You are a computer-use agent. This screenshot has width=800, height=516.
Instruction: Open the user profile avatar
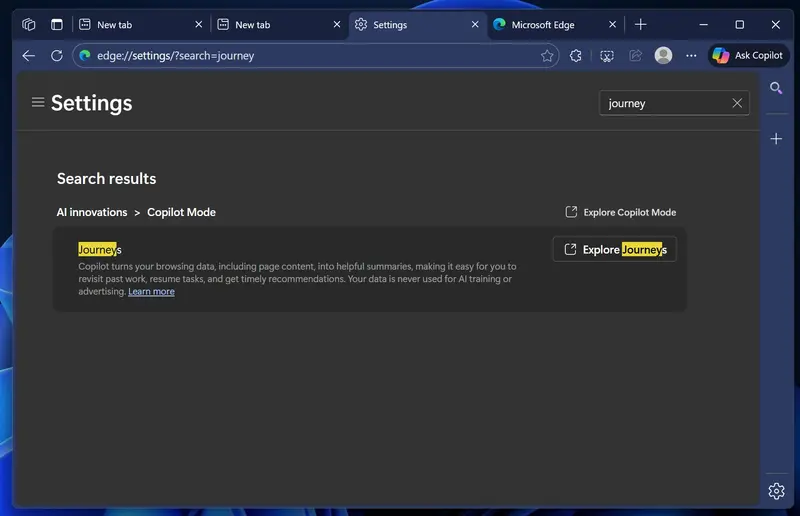tap(663, 56)
